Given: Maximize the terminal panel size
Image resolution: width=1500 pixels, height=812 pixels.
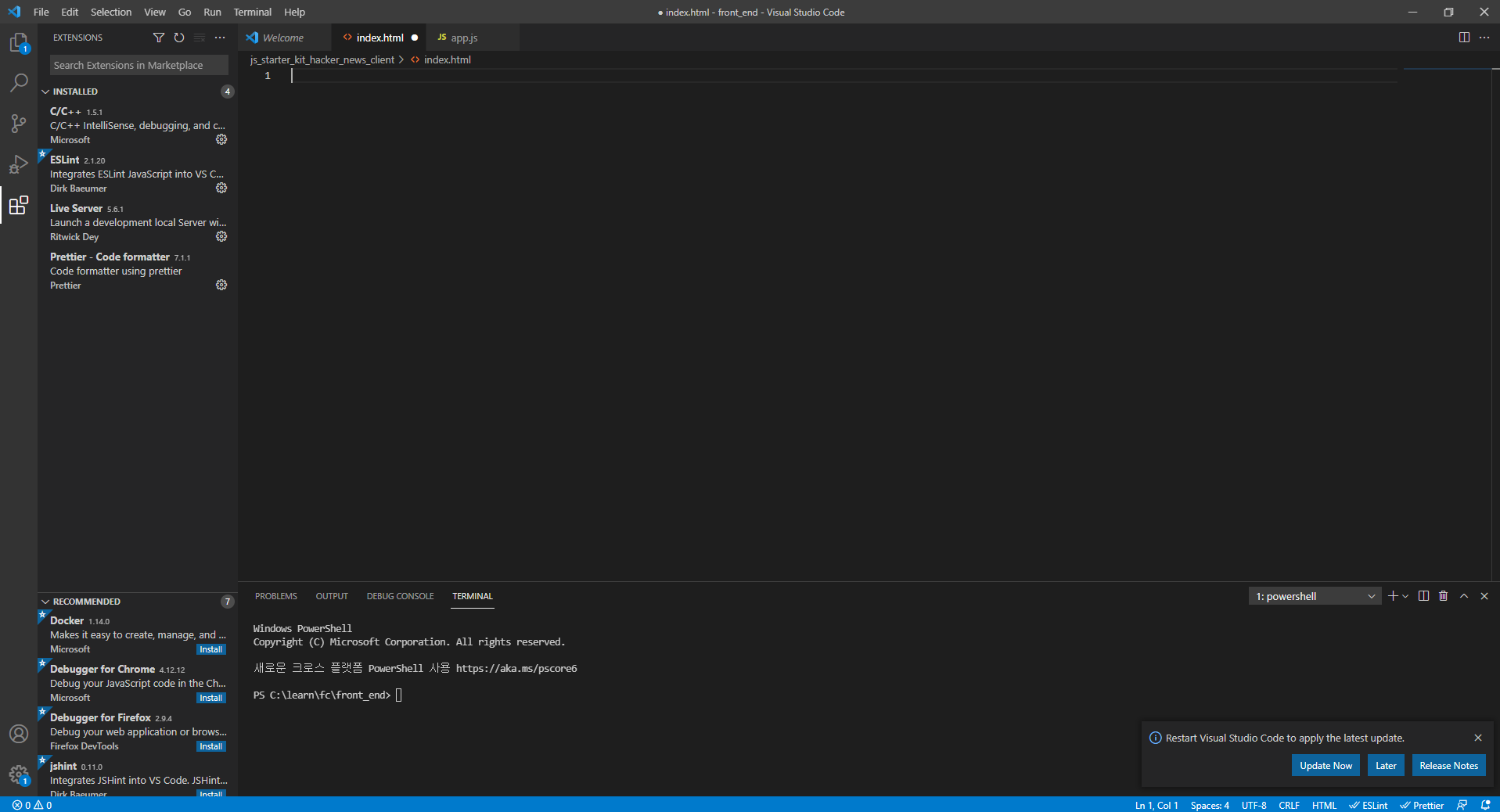Looking at the screenshot, I should (x=1464, y=596).
